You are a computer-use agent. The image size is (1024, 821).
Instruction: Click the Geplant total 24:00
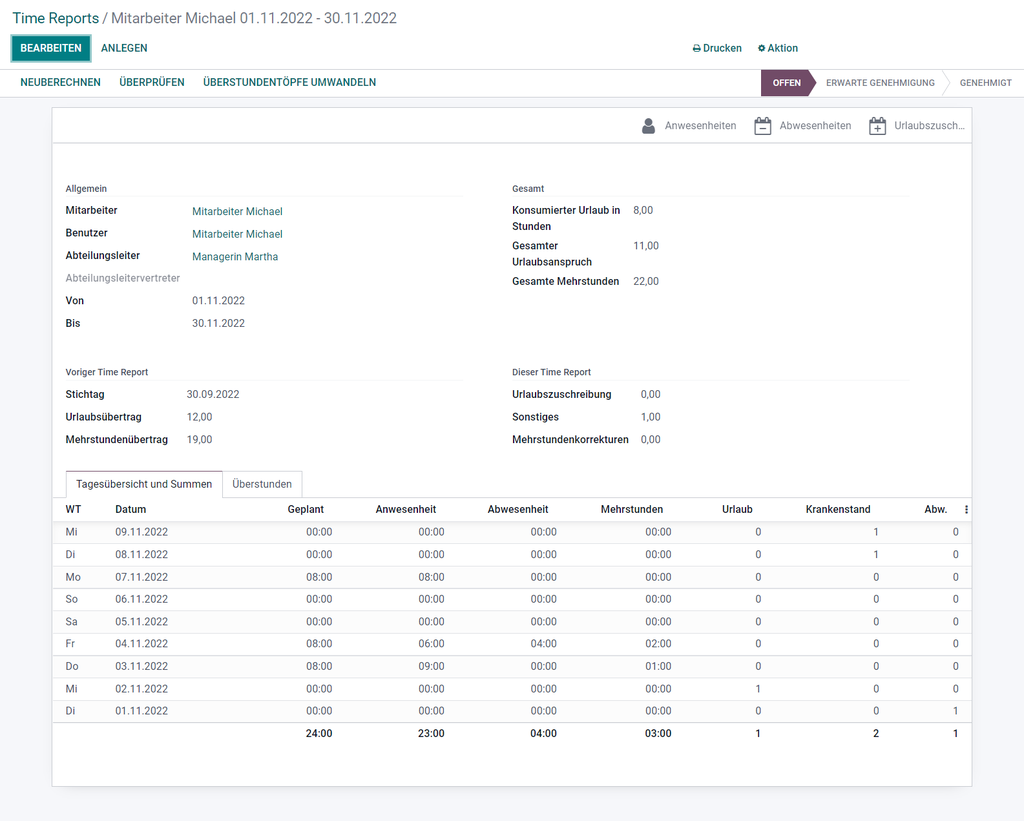point(319,733)
